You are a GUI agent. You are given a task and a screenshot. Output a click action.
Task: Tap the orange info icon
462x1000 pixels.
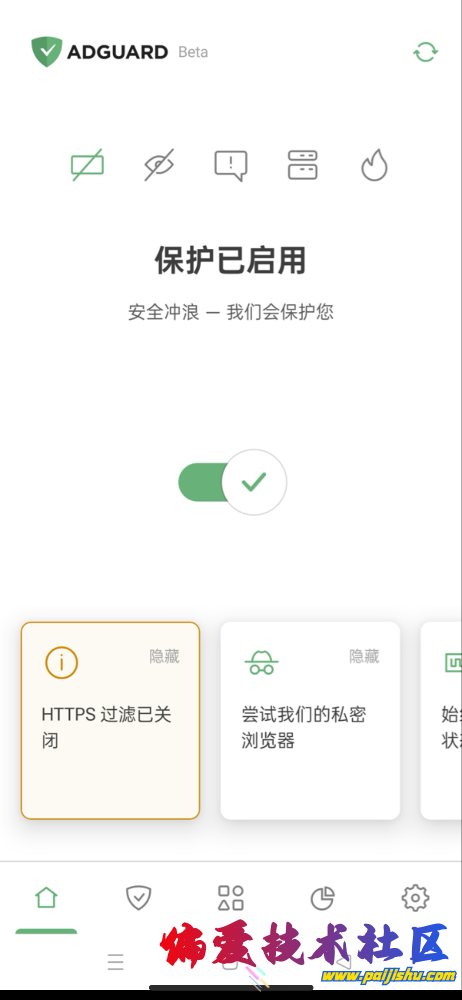click(61, 663)
